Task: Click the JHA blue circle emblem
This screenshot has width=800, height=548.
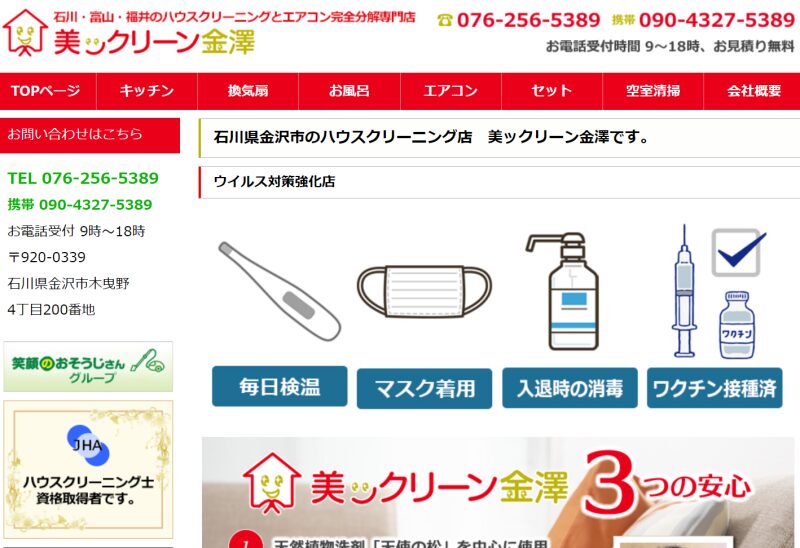Action: (88, 445)
